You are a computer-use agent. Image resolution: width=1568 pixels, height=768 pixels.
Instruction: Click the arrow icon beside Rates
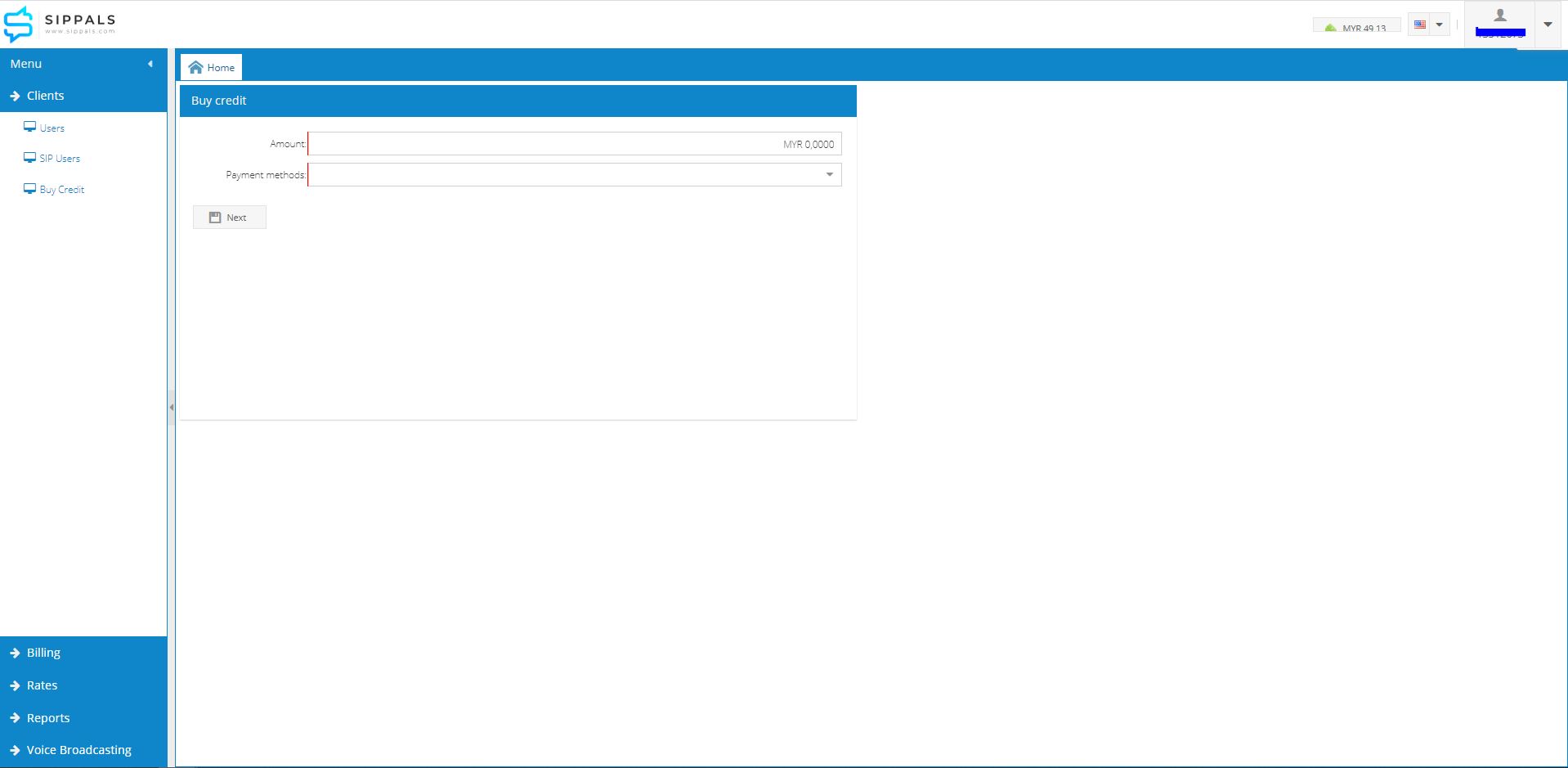click(x=15, y=685)
